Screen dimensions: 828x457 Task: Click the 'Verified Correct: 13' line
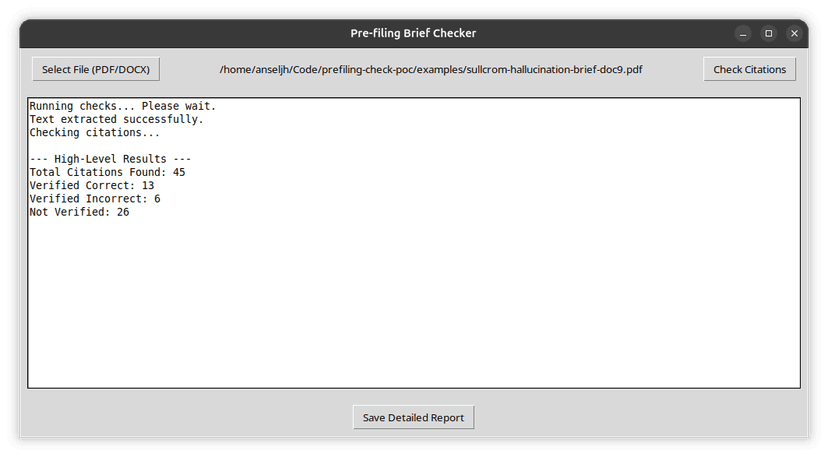point(92,185)
